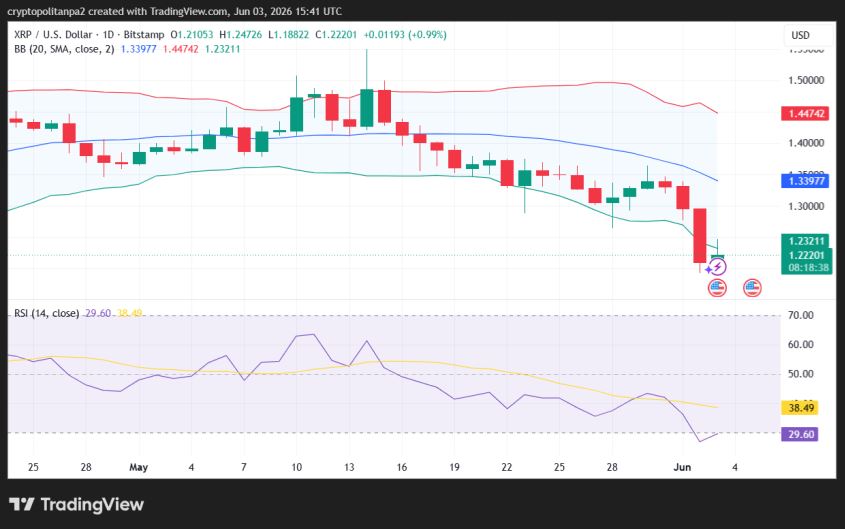Click the open price O1.21053
This screenshot has width=845, height=529.
pyautogui.click(x=192, y=34)
